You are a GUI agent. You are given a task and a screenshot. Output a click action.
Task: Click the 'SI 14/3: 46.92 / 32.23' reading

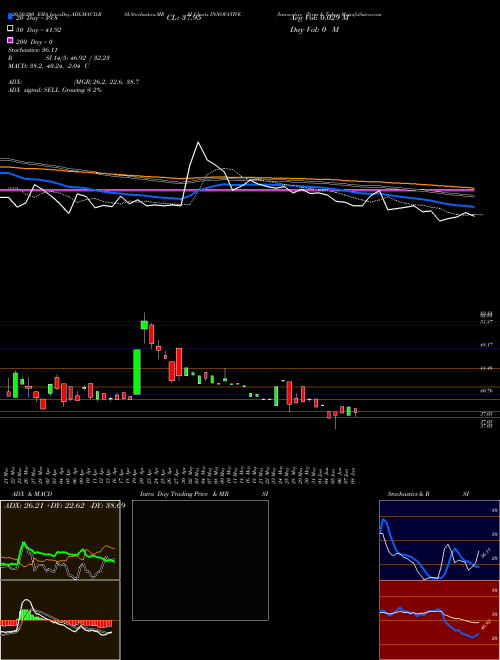[x=78, y=58]
